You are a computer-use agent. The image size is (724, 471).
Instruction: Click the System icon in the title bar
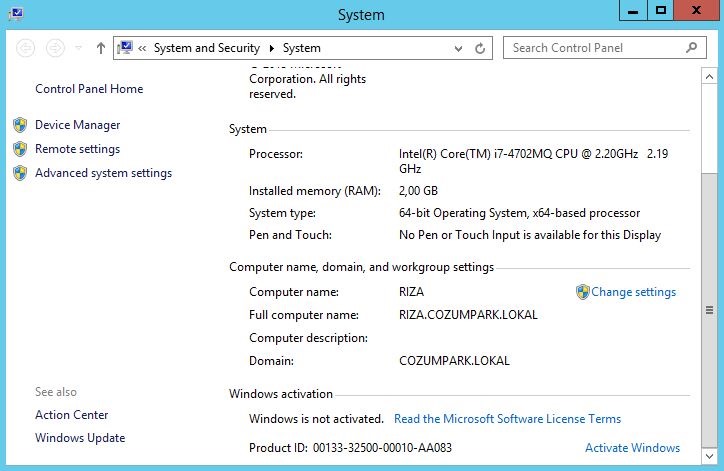(x=16, y=14)
